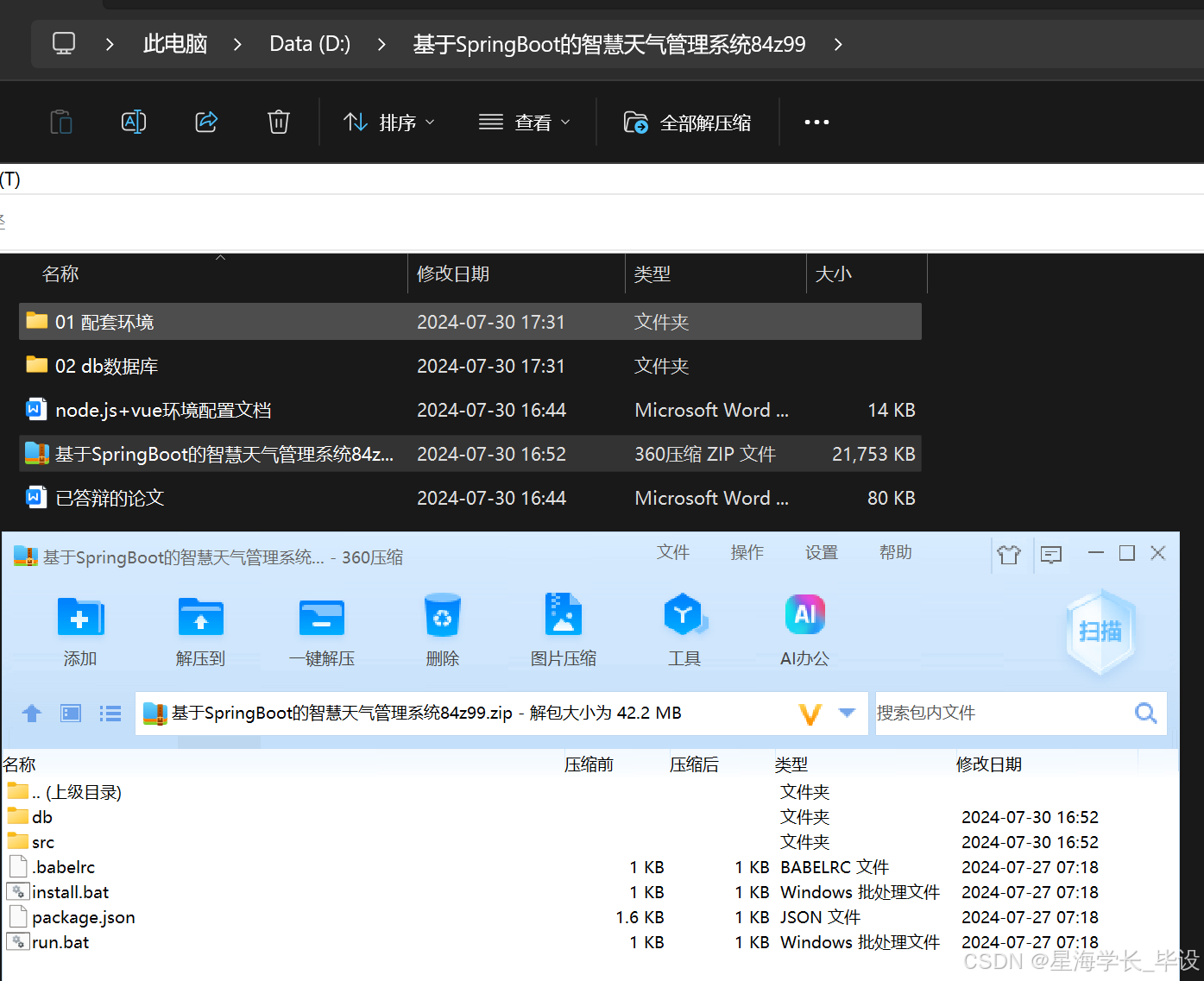Click the up-level arrow icon in 360压缩

32,714
